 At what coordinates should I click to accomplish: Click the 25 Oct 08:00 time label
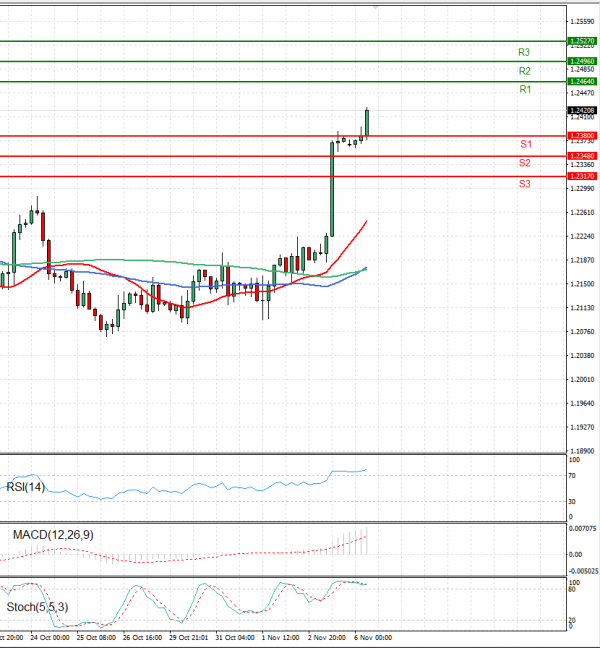pyautogui.click(x=96, y=638)
